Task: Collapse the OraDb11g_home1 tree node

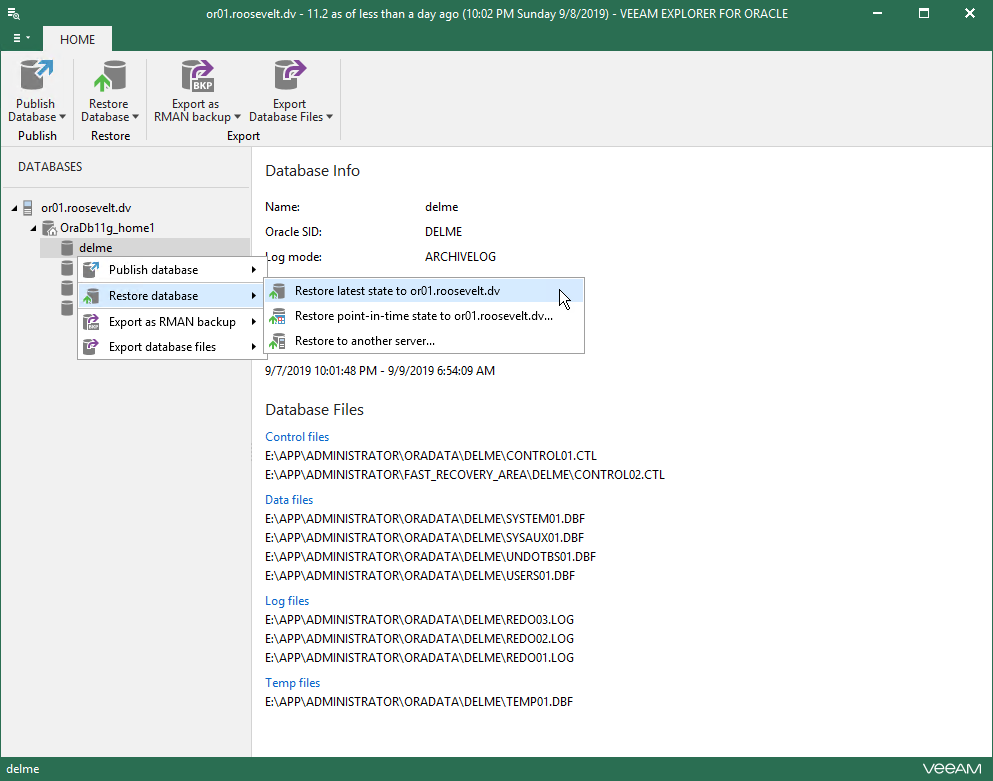Action: 34,228
